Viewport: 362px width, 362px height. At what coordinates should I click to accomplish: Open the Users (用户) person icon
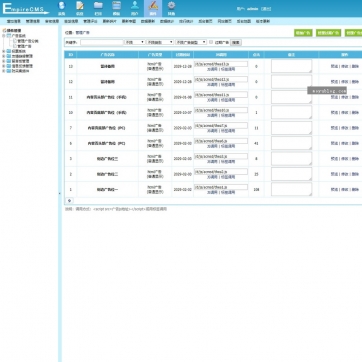pyautogui.click(x=135, y=8)
